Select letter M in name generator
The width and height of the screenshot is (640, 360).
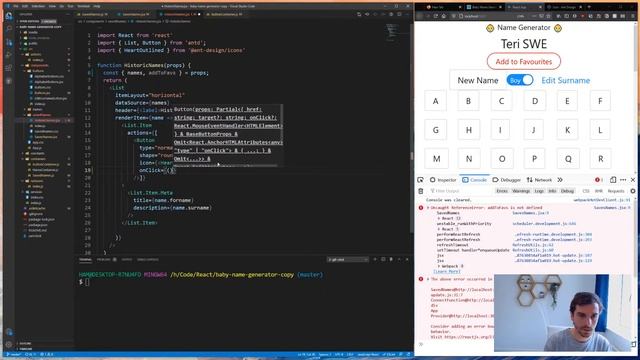[436, 159]
